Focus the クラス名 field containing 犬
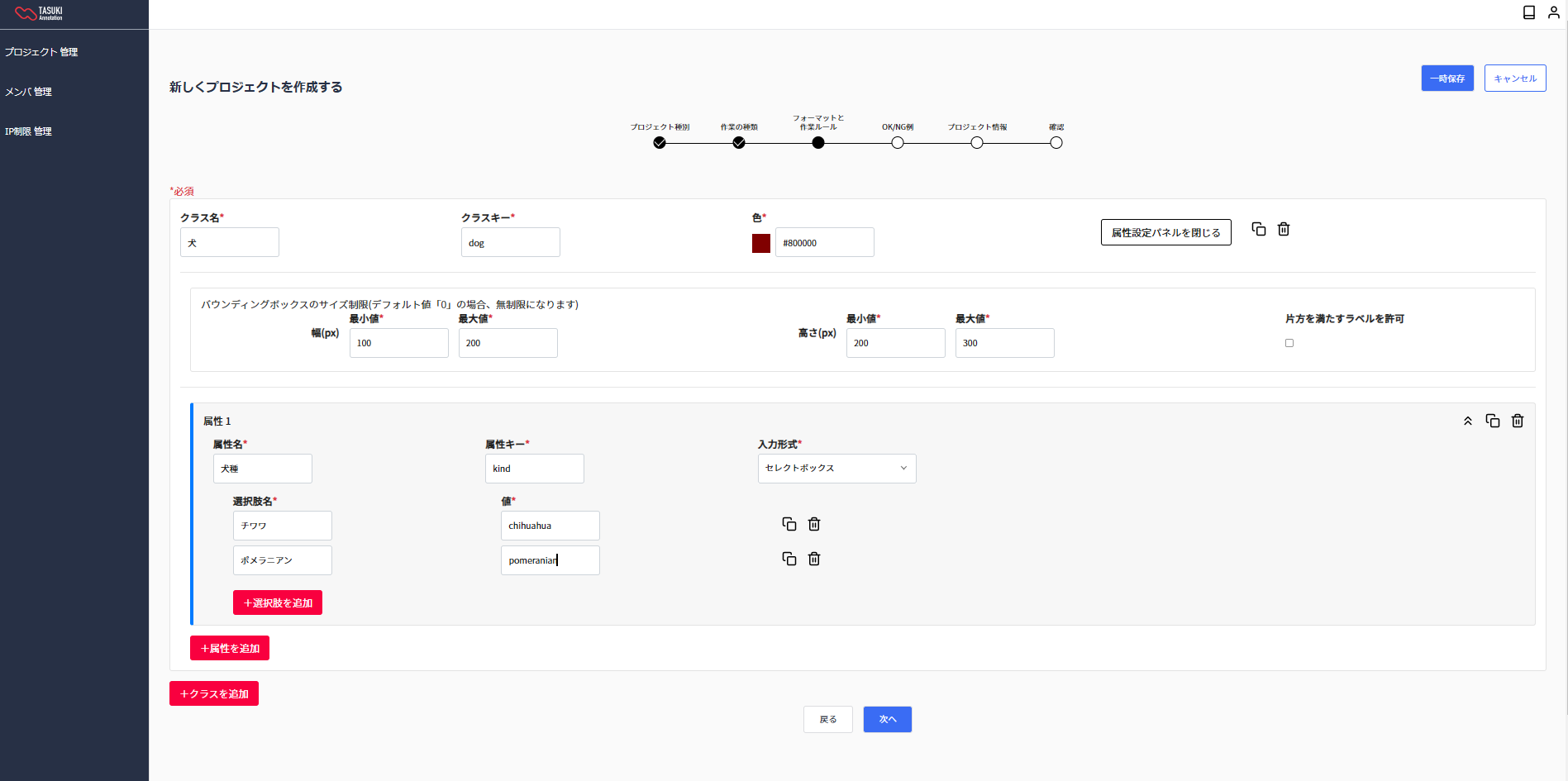The width and height of the screenshot is (1568, 781). coord(230,242)
